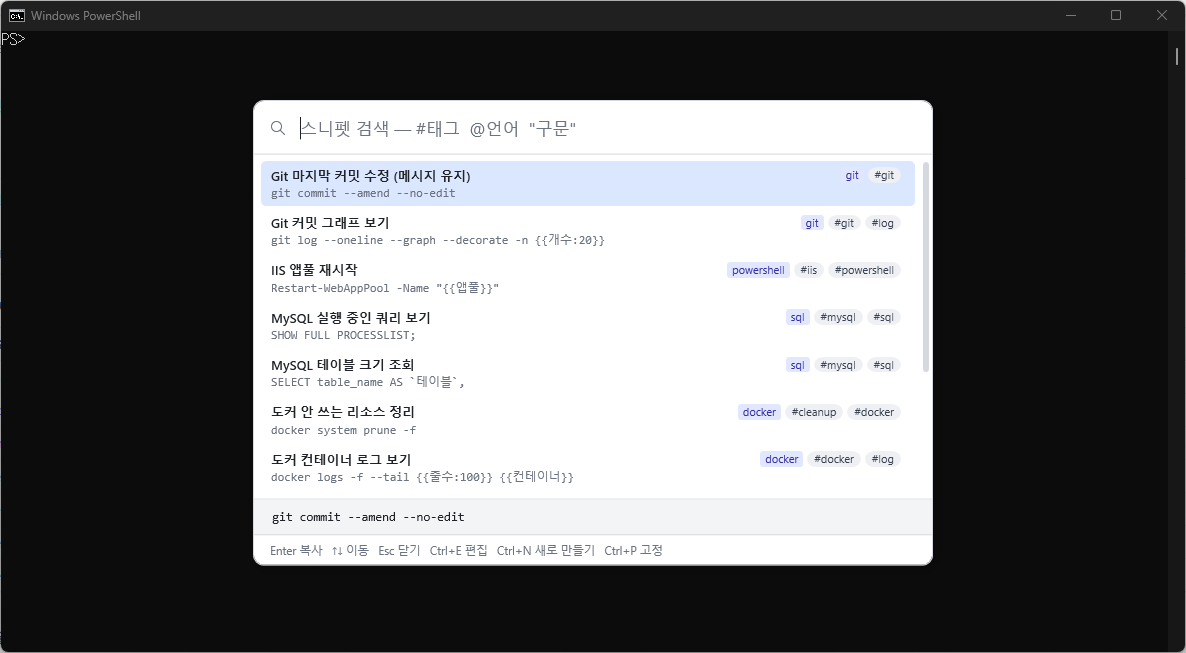
Task: Click sql badge on MySQL table size row
Action: (x=797, y=365)
